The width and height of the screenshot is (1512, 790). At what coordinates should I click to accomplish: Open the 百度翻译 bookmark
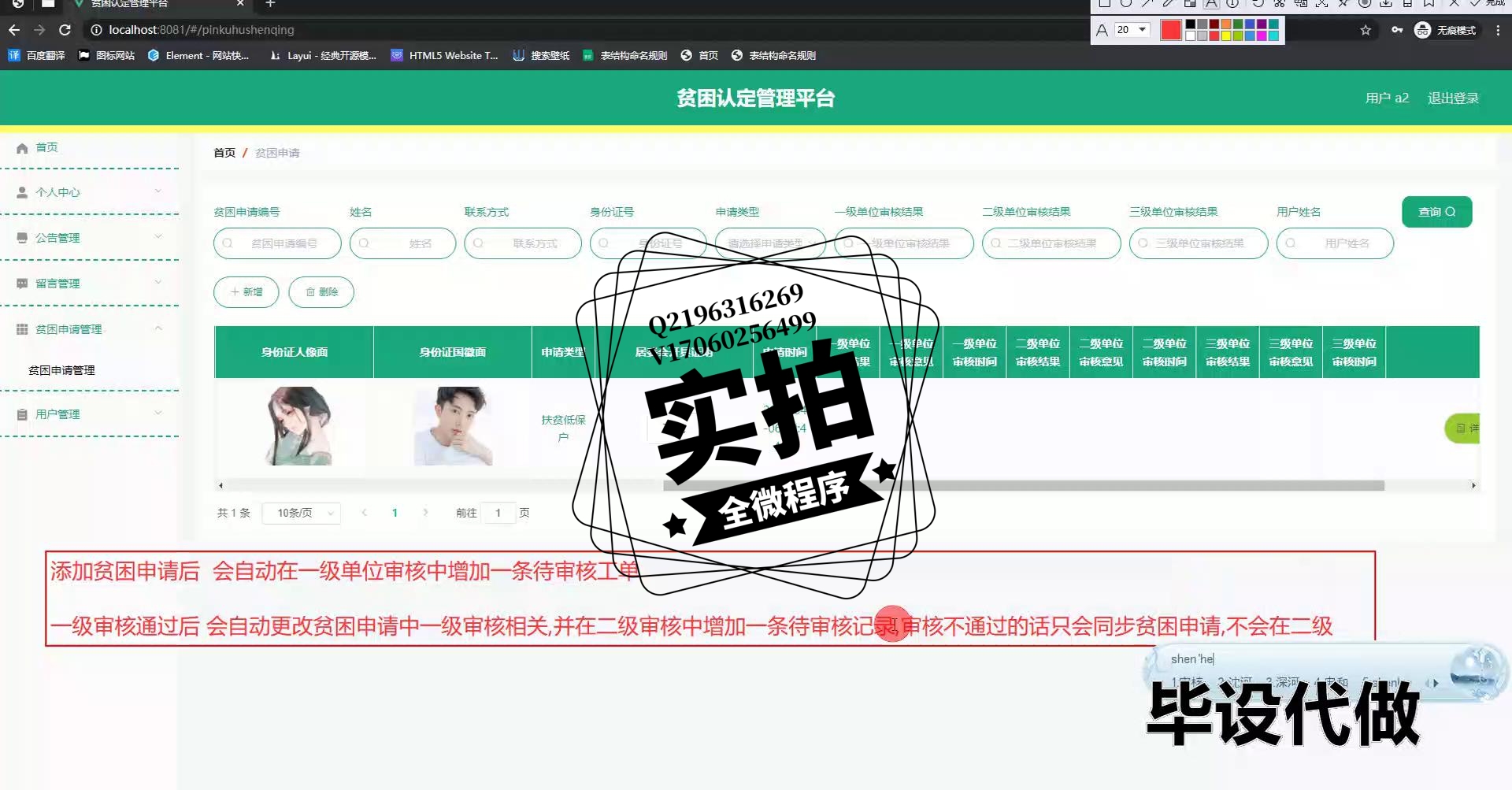point(37,55)
